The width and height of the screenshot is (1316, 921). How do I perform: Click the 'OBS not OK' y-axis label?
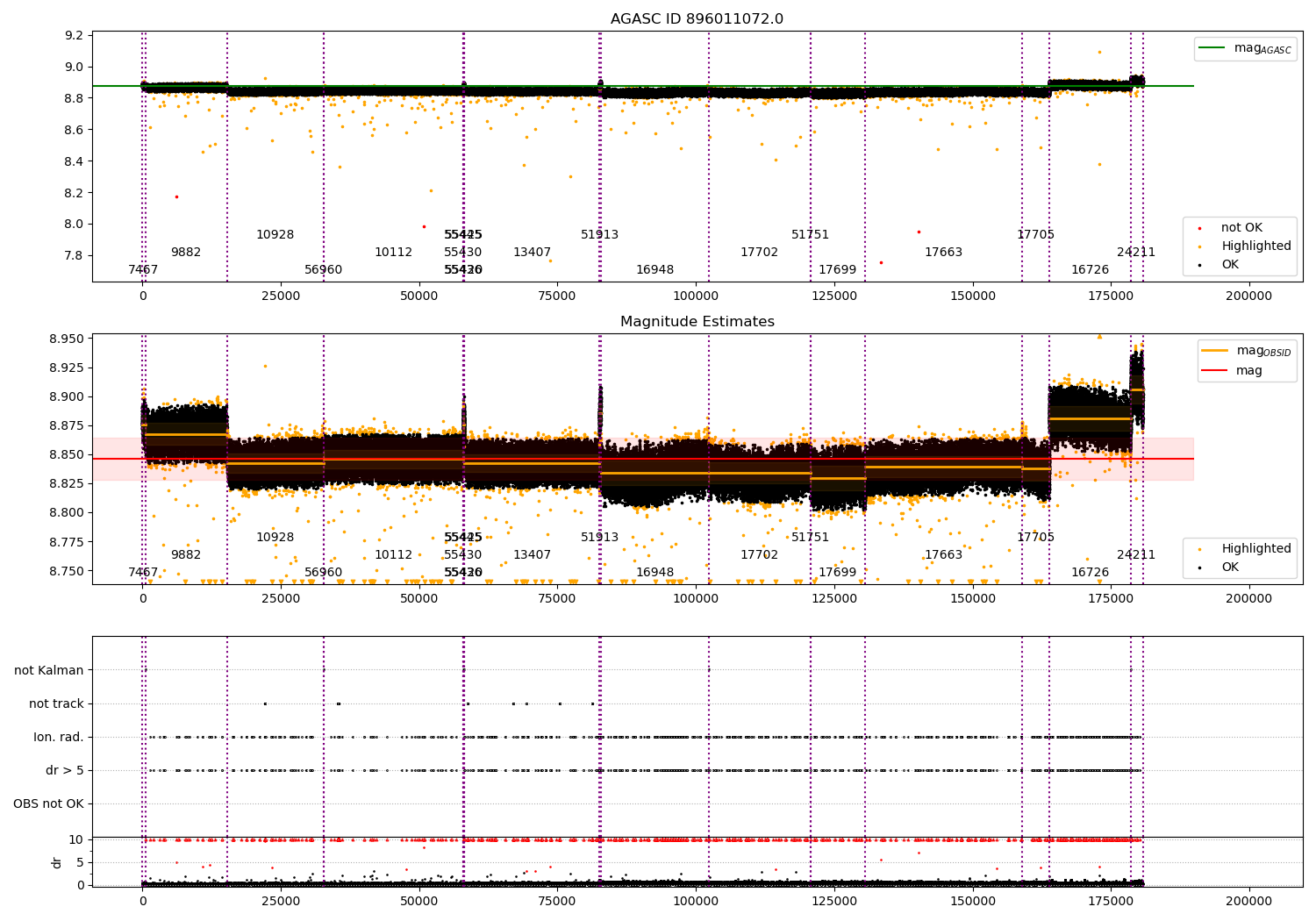click(48, 804)
